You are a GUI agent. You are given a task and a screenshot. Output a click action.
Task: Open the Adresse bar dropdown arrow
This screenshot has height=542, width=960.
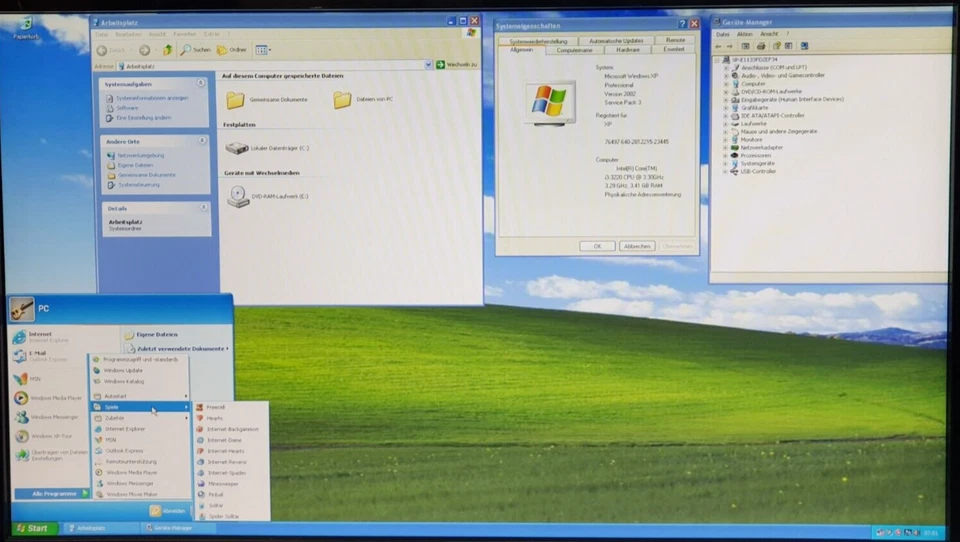428,64
